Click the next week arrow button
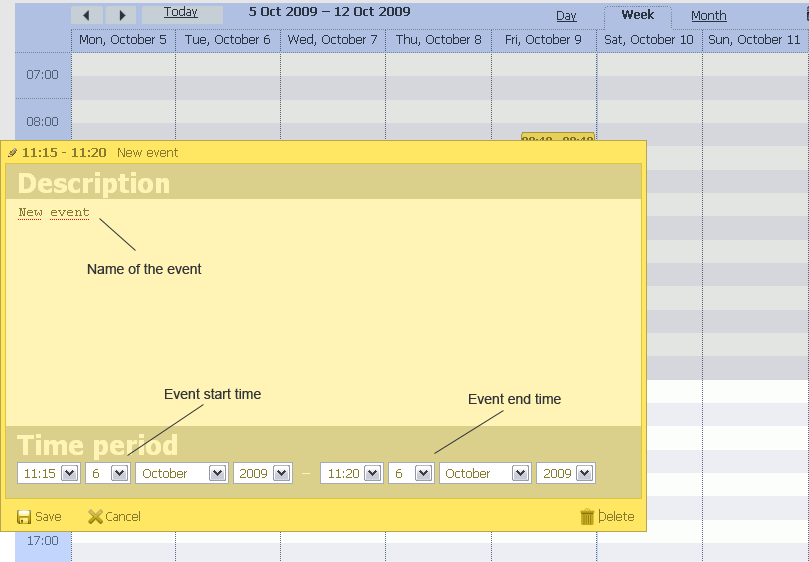 121,14
